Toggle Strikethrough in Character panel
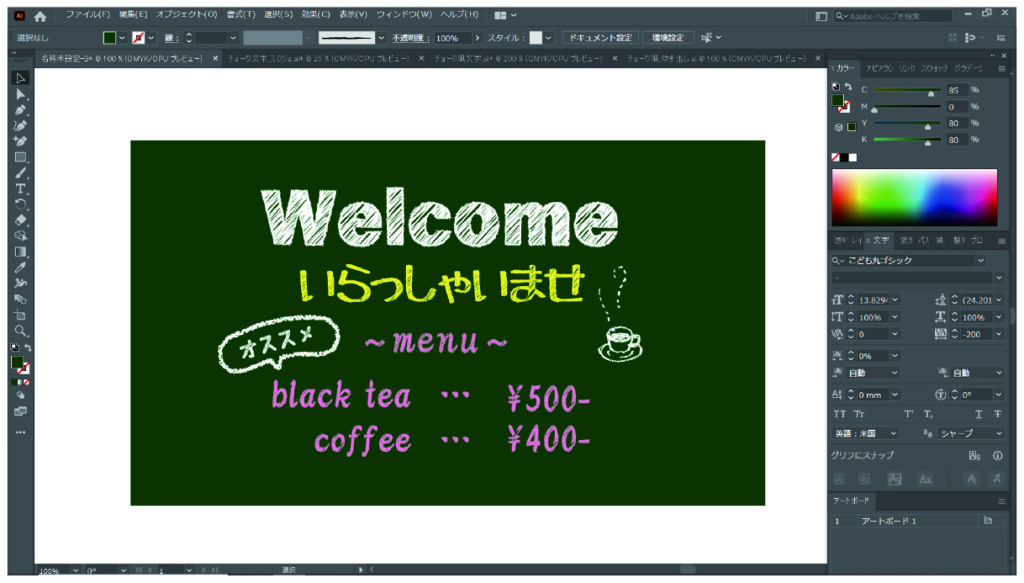The height and width of the screenshot is (583, 1024). (997, 414)
